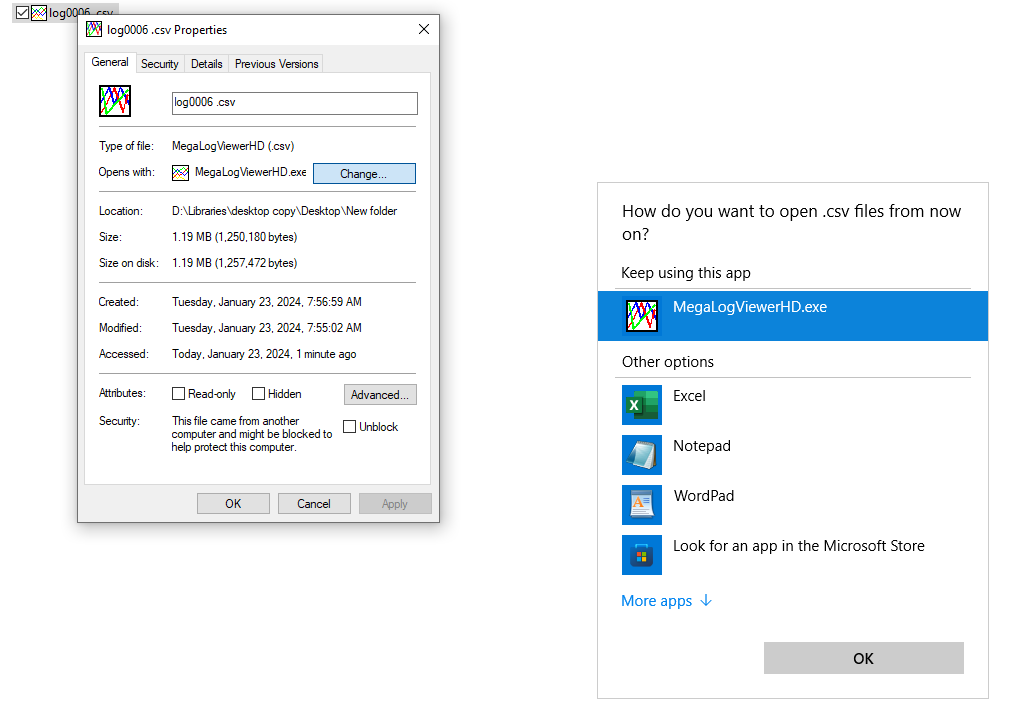Click the Microsoft Store icon

click(x=641, y=555)
